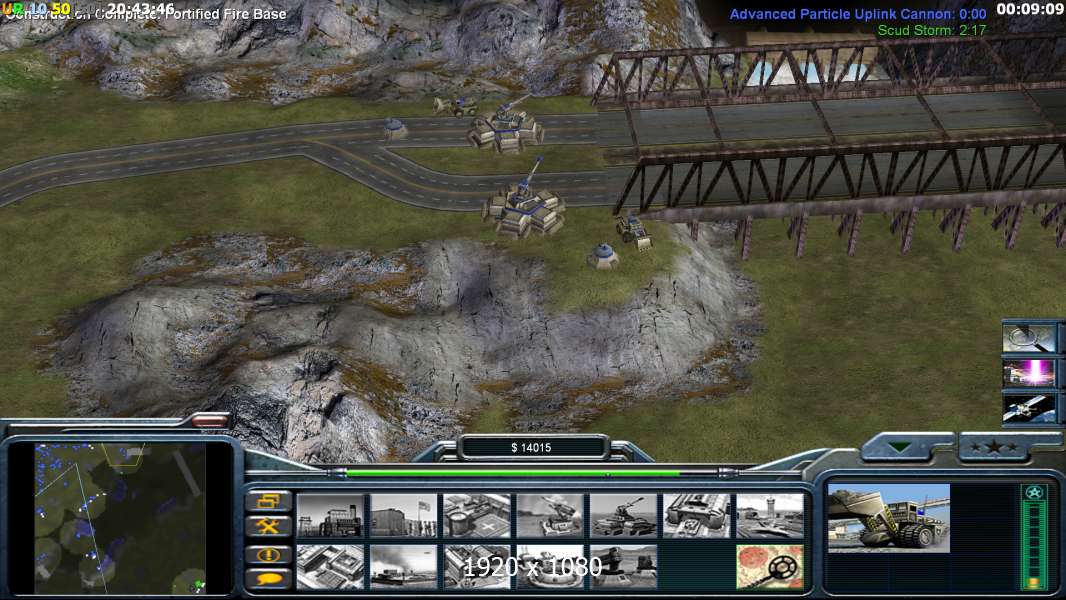Pick the Patriot missile battery build icon
The height and width of the screenshot is (600, 1066).
(550, 515)
